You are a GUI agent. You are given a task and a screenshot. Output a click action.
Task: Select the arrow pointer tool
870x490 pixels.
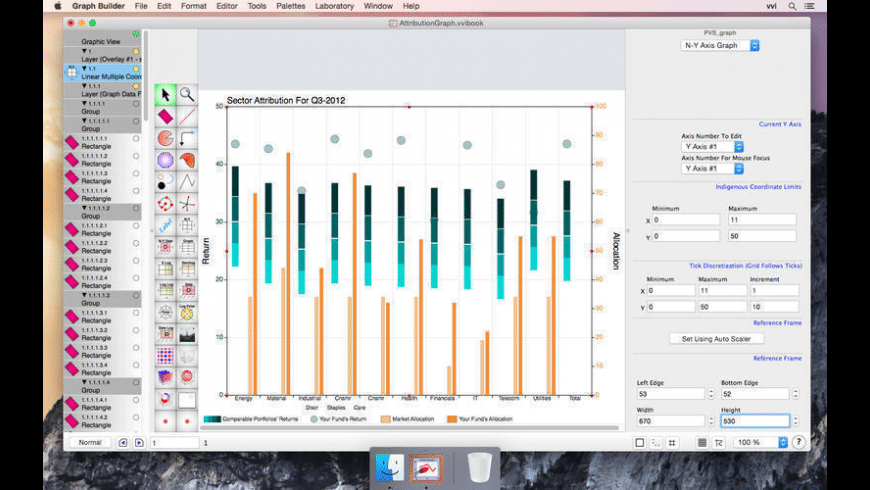tap(165, 95)
